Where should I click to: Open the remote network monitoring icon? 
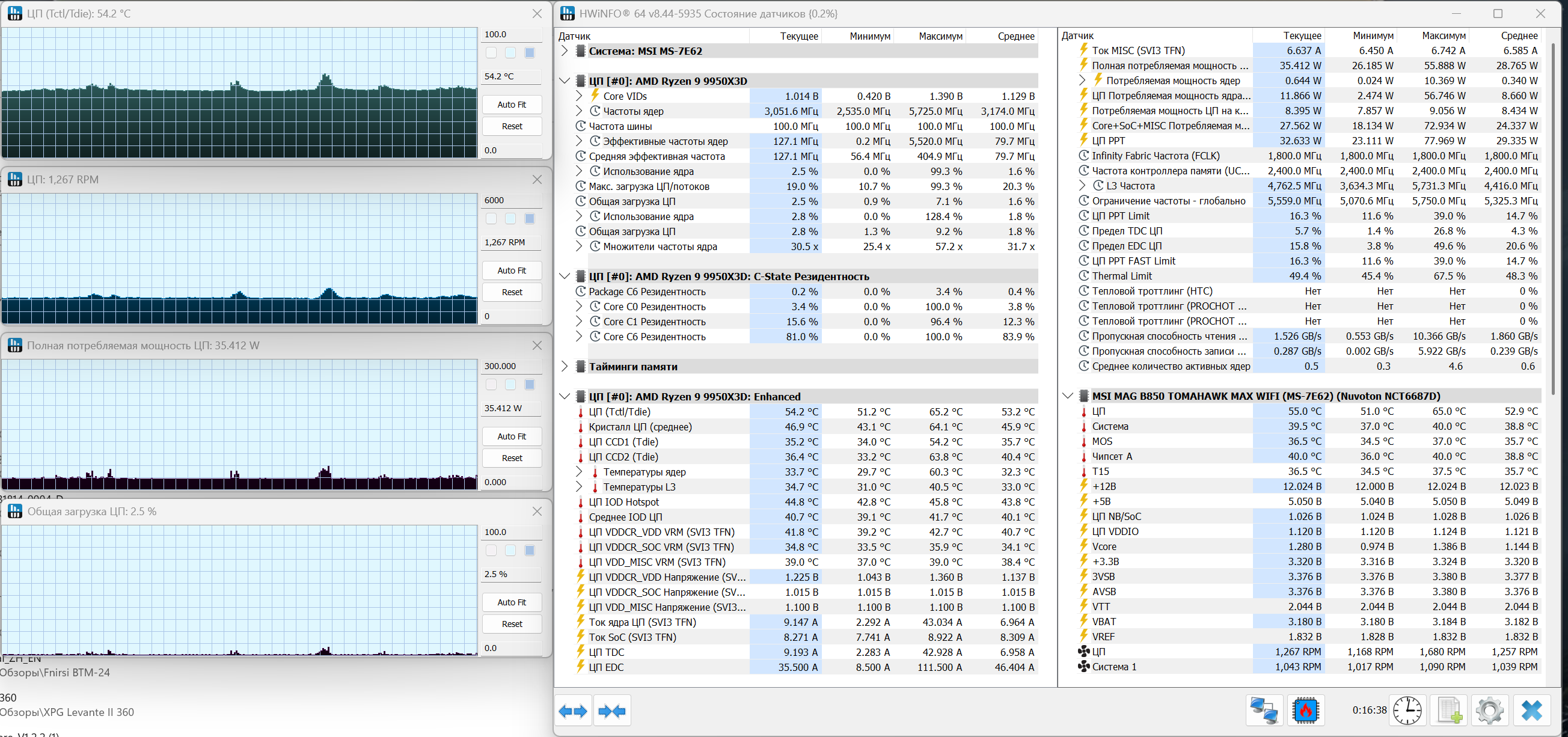click(1264, 710)
